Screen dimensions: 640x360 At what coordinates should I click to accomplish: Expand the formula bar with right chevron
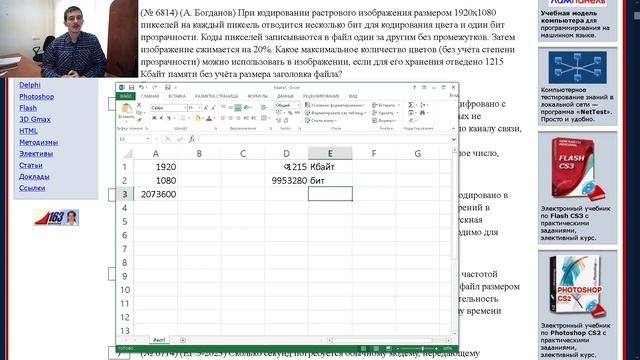click(453, 139)
